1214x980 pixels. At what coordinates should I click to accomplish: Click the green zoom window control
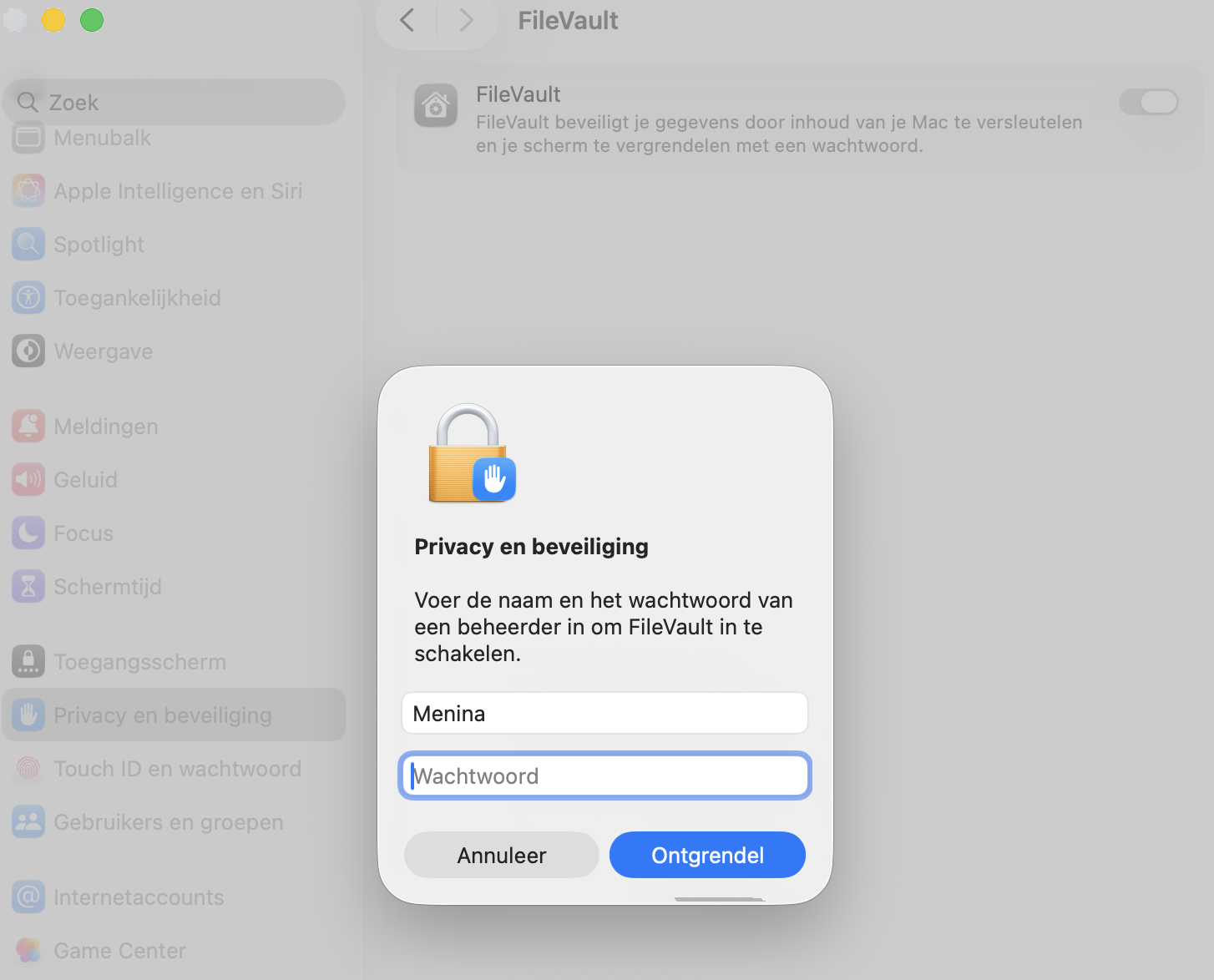pos(92,19)
